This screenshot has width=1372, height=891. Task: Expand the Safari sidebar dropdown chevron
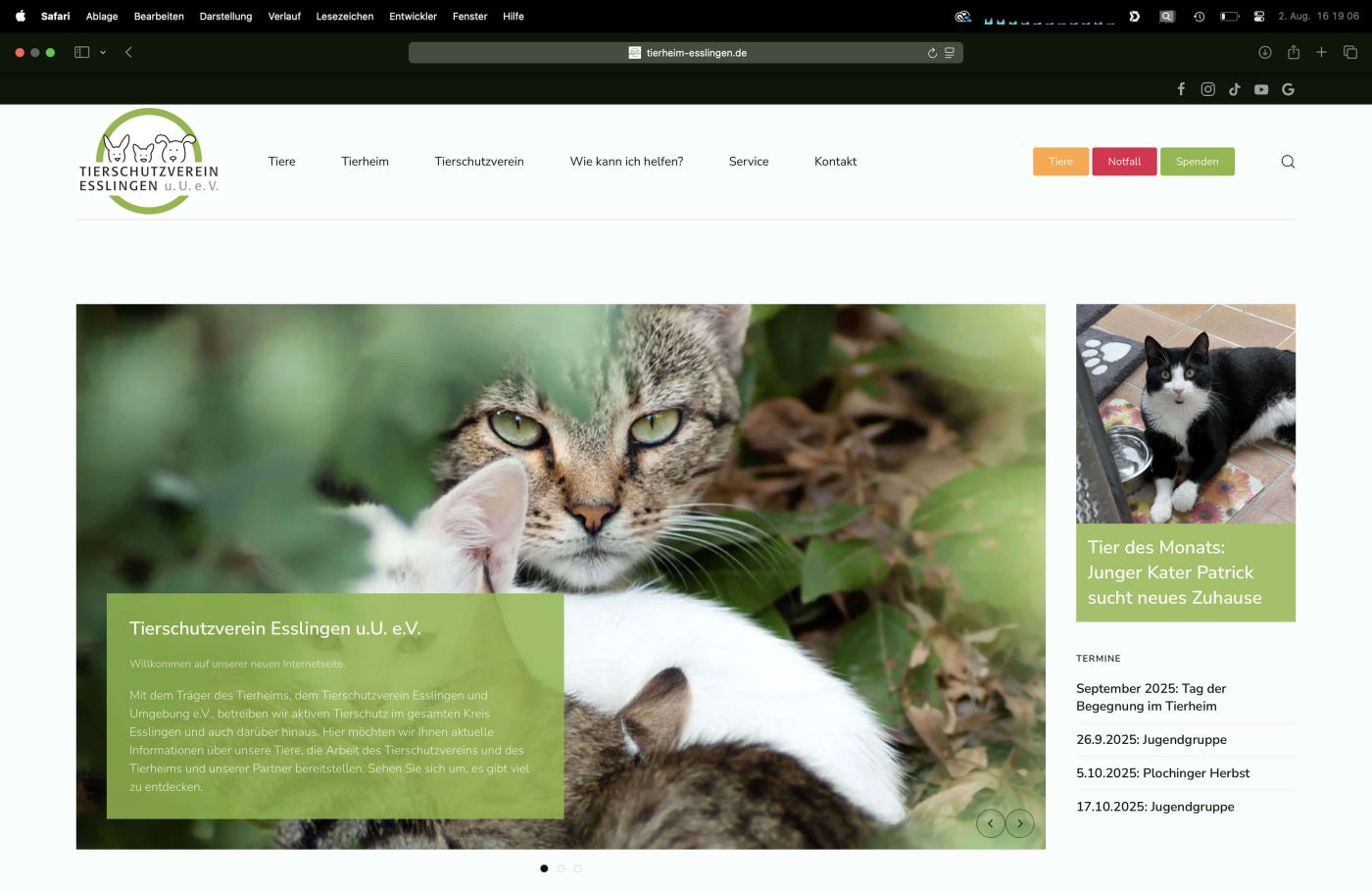pyautogui.click(x=103, y=53)
